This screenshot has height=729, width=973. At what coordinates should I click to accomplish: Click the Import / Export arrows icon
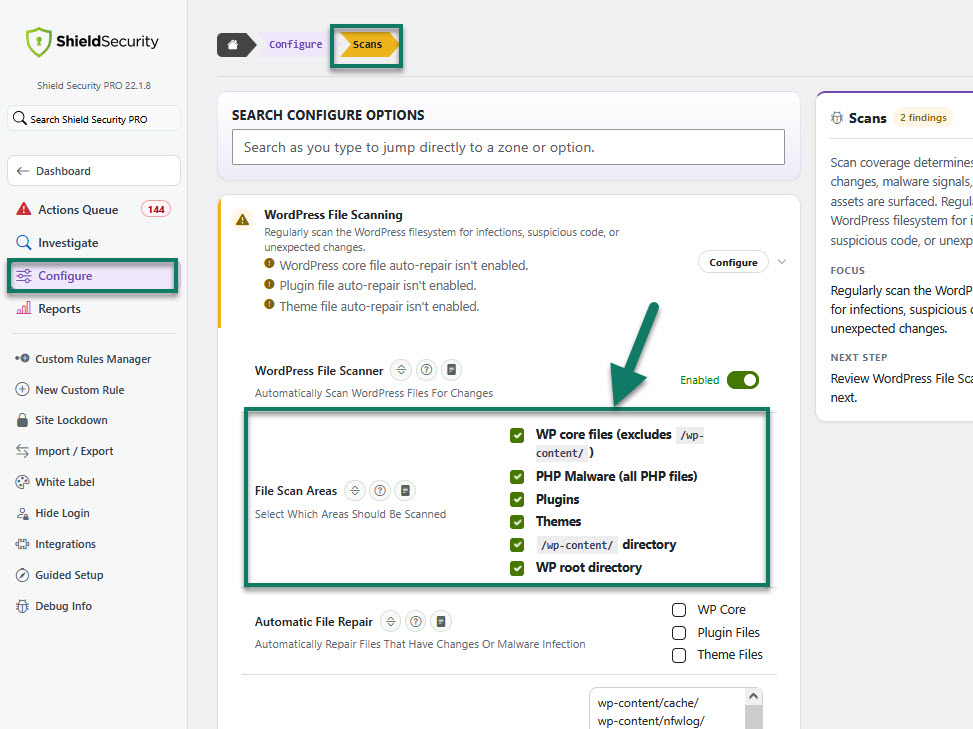coord(22,451)
